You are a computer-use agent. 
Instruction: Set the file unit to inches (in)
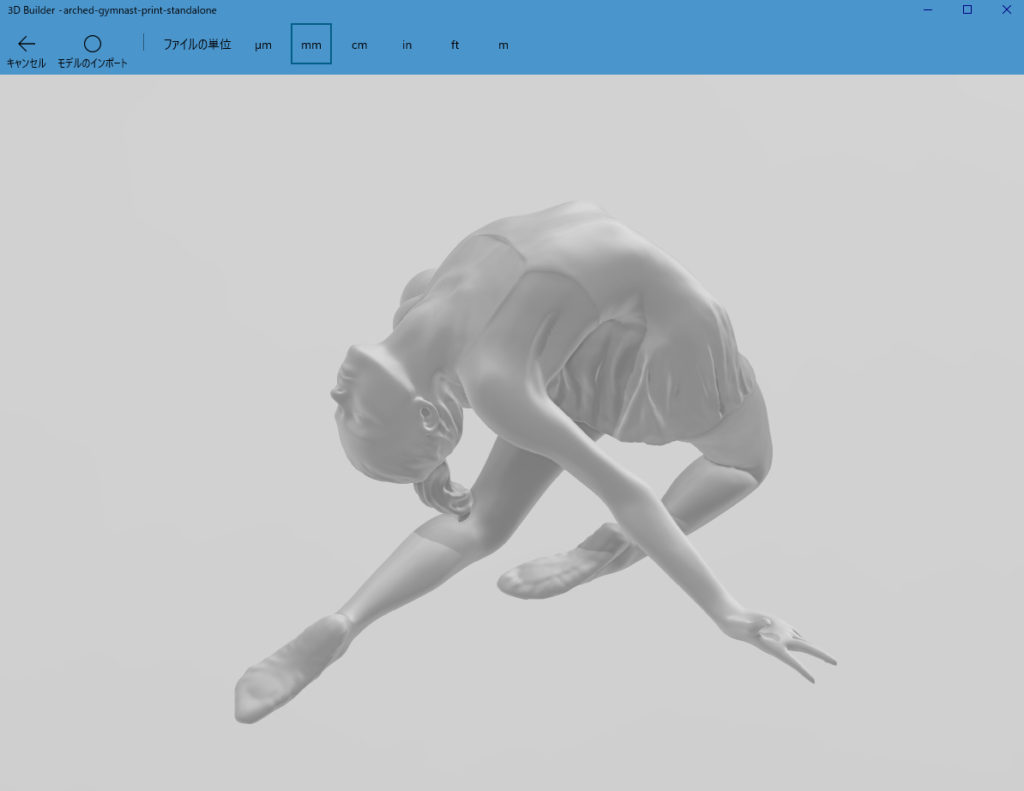tap(407, 45)
